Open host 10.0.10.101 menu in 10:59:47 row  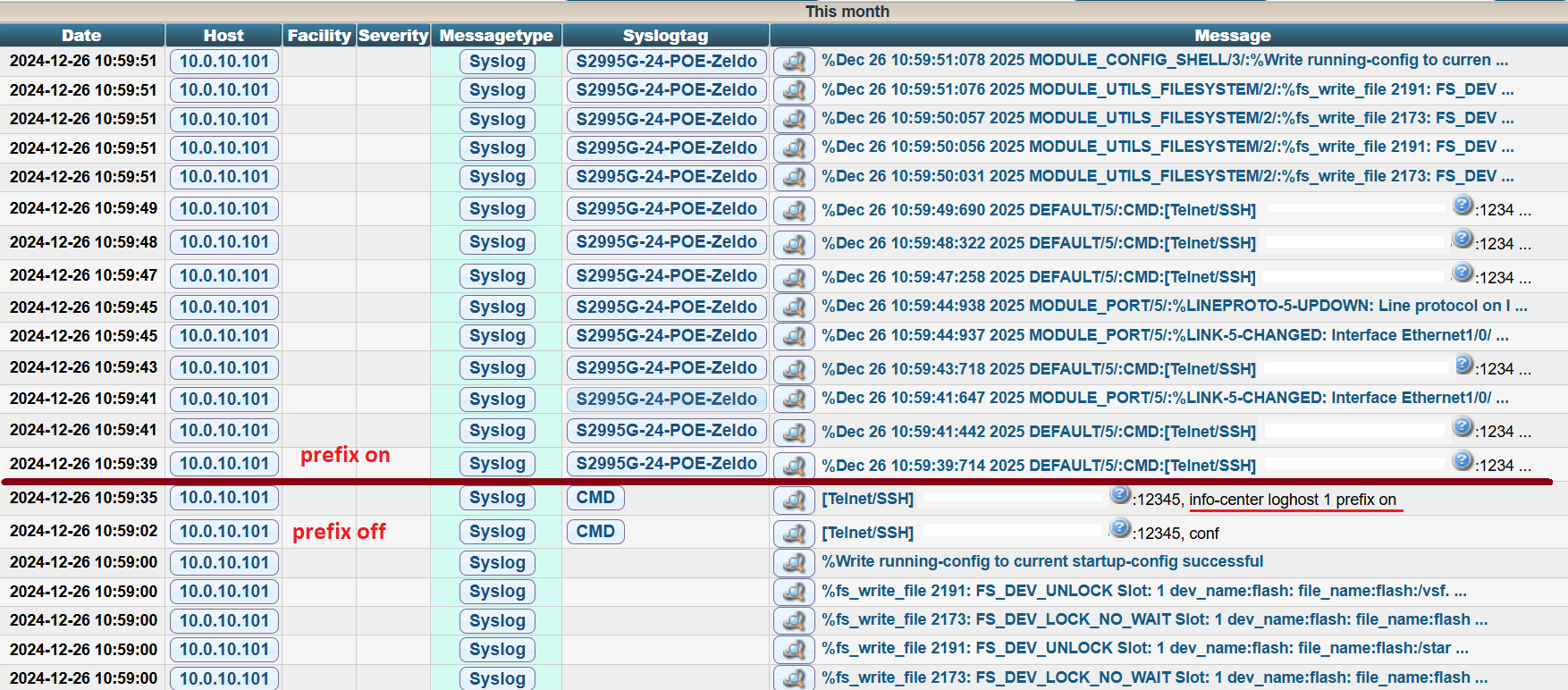pos(224,276)
